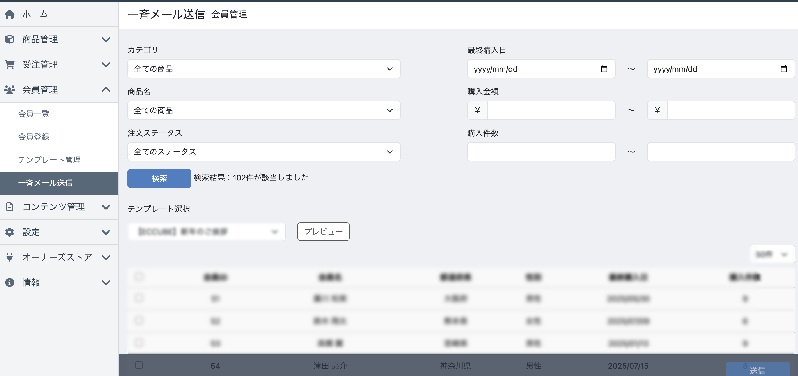Image resolution: width=798 pixels, height=376 pixels.
Task: Open 会員登録 submenu item
Action: [x=34, y=137]
